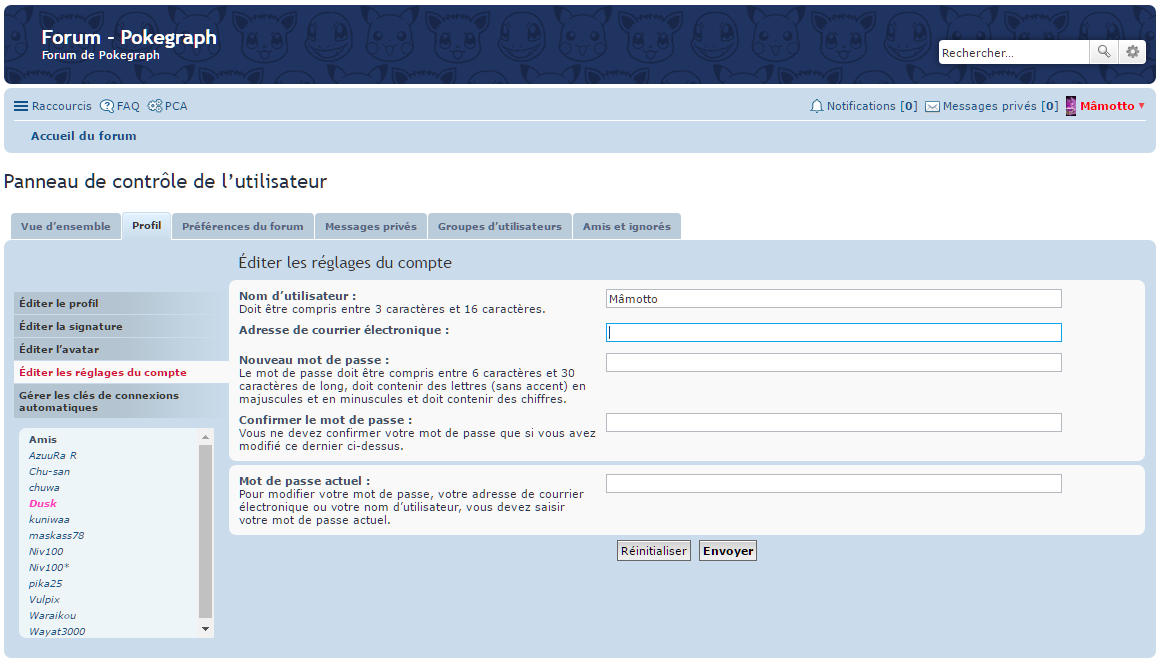Image resolution: width=1161 pixels, height=664 pixels.
Task: Open advanced search gear icon
Action: click(x=1132, y=52)
